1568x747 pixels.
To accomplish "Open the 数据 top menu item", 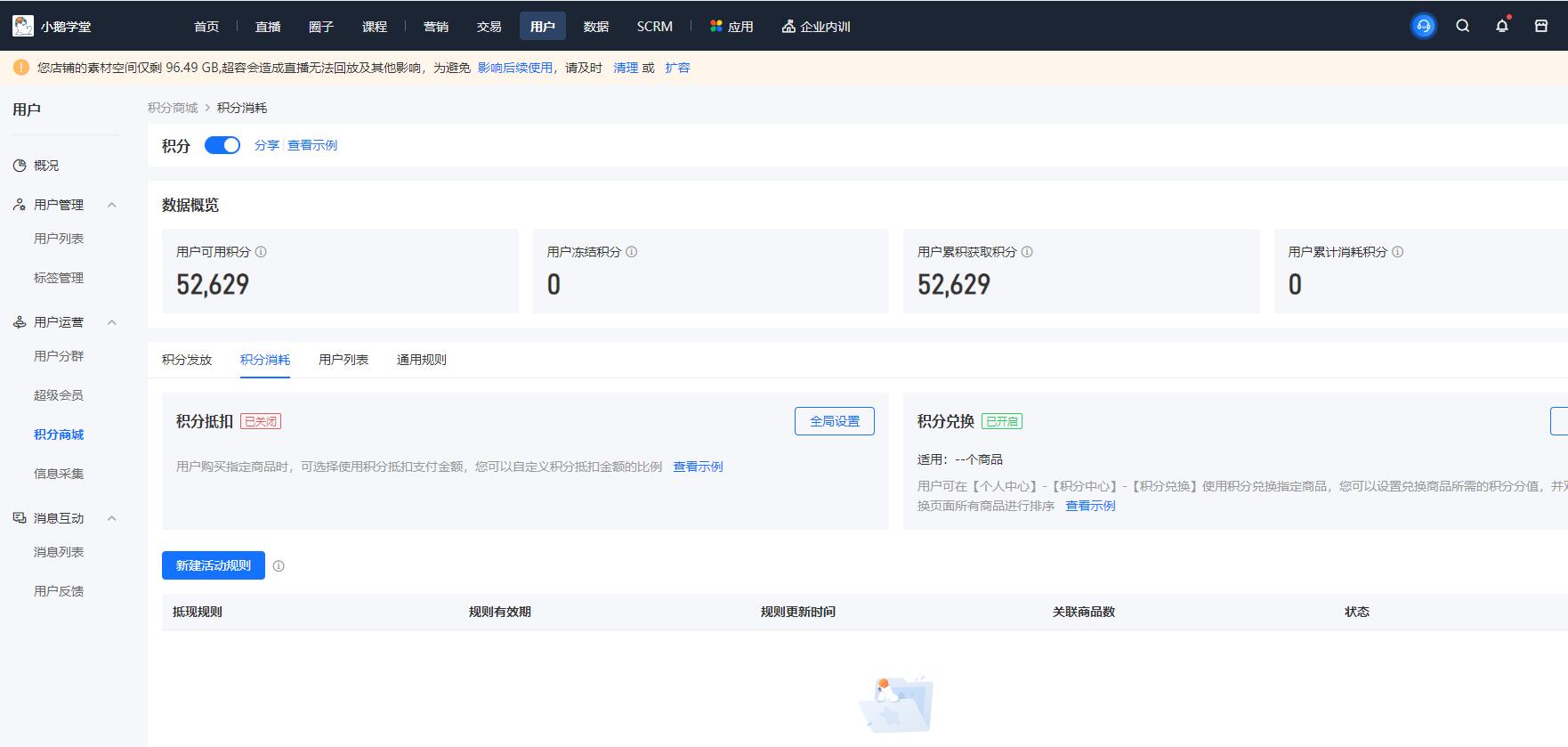I will click(x=595, y=27).
